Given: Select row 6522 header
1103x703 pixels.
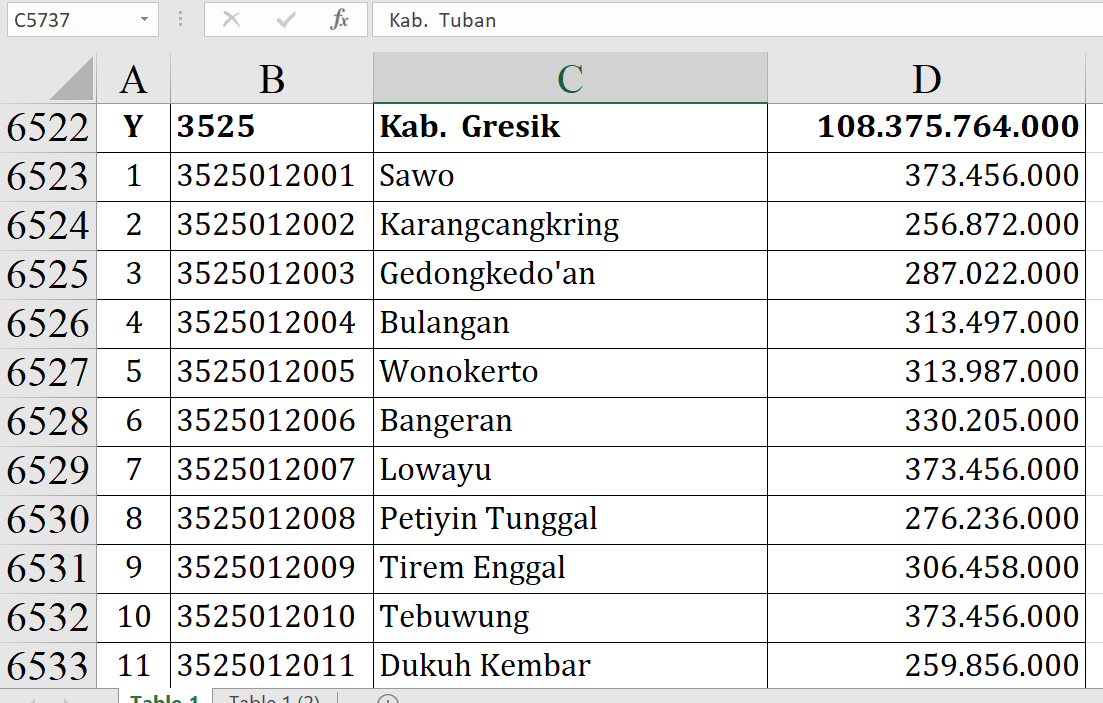Looking at the screenshot, I should [48, 127].
